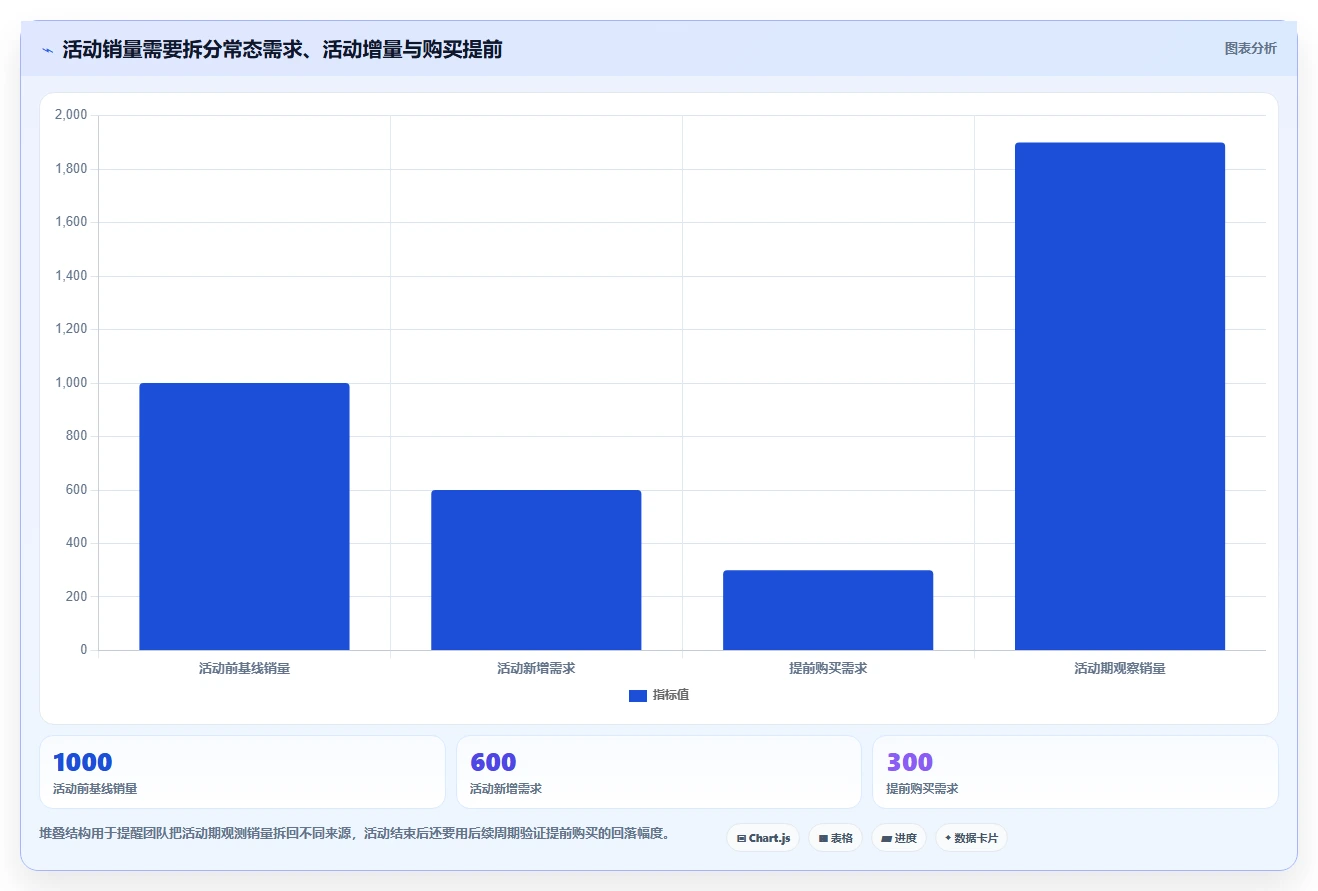The height and width of the screenshot is (891, 1318).
Task: Click the lightning icon beside the title
Action: click(47, 50)
